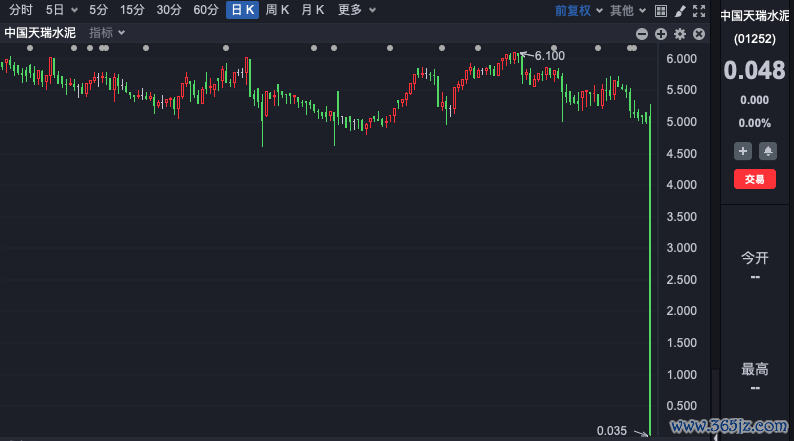Click the 最高 highest price label
Viewport: 794px width, 441px height.
tap(755, 369)
